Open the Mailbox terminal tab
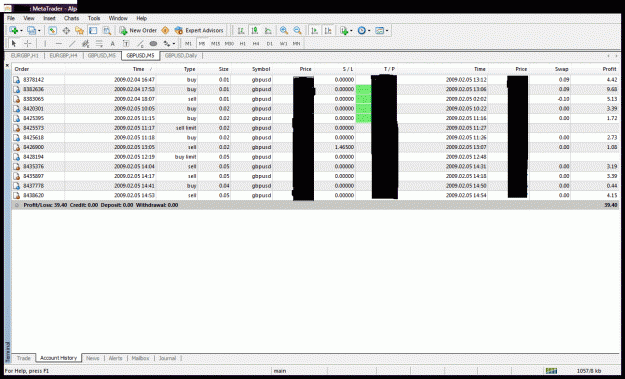 pyautogui.click(x=140, y=358)
